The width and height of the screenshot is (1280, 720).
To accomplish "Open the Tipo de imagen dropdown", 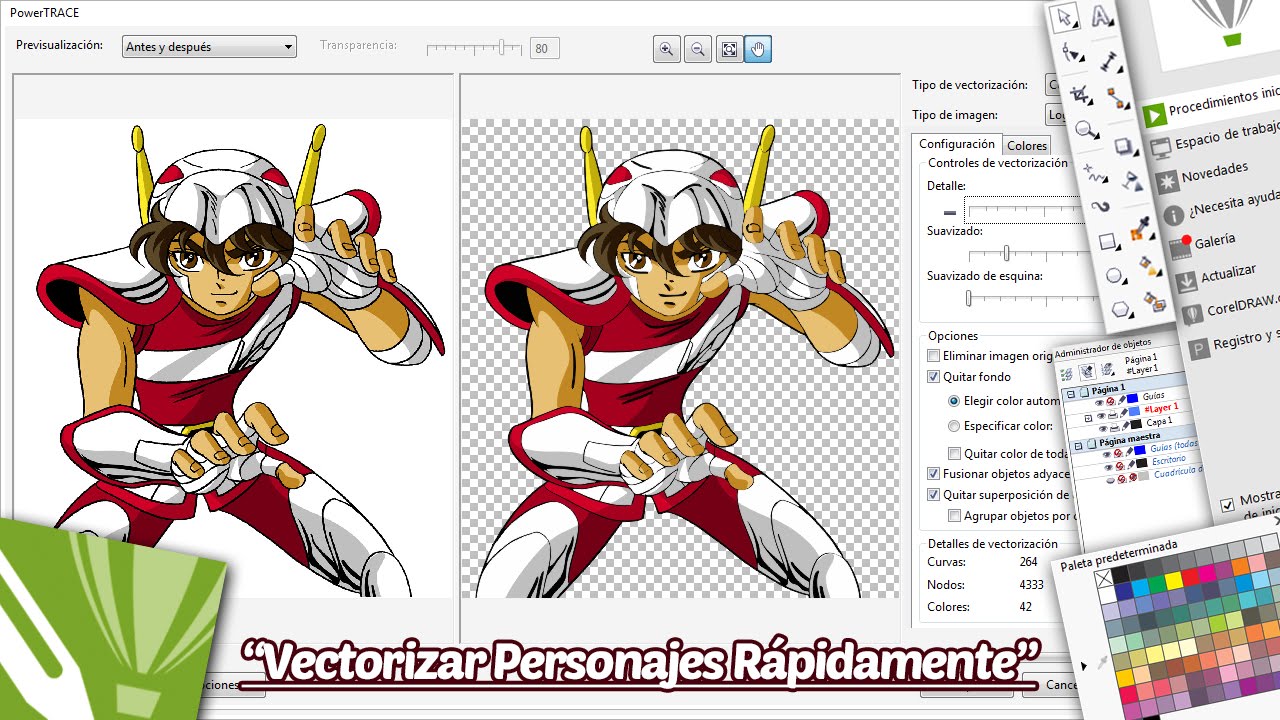I will click(1053, 115).
